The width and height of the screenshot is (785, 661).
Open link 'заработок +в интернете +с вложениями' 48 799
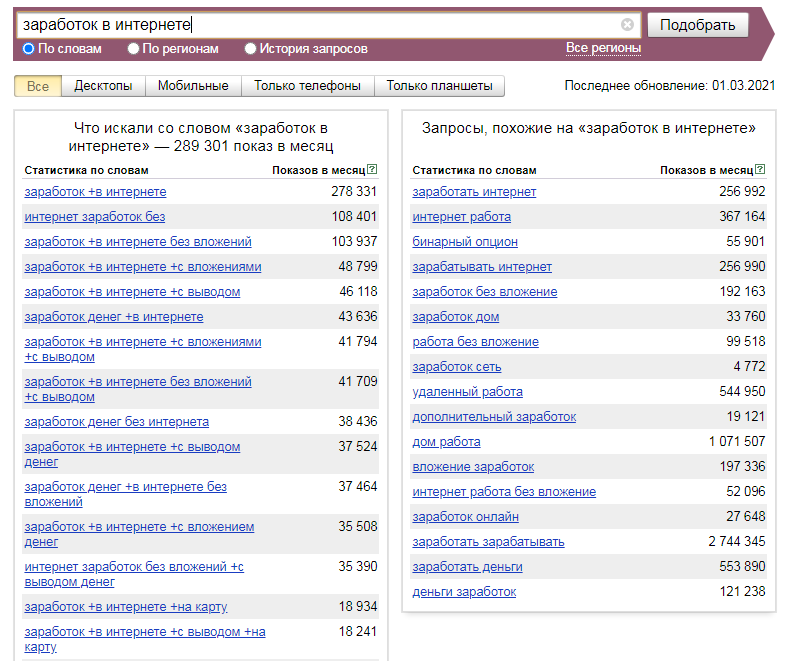click(x=143, y=267)
